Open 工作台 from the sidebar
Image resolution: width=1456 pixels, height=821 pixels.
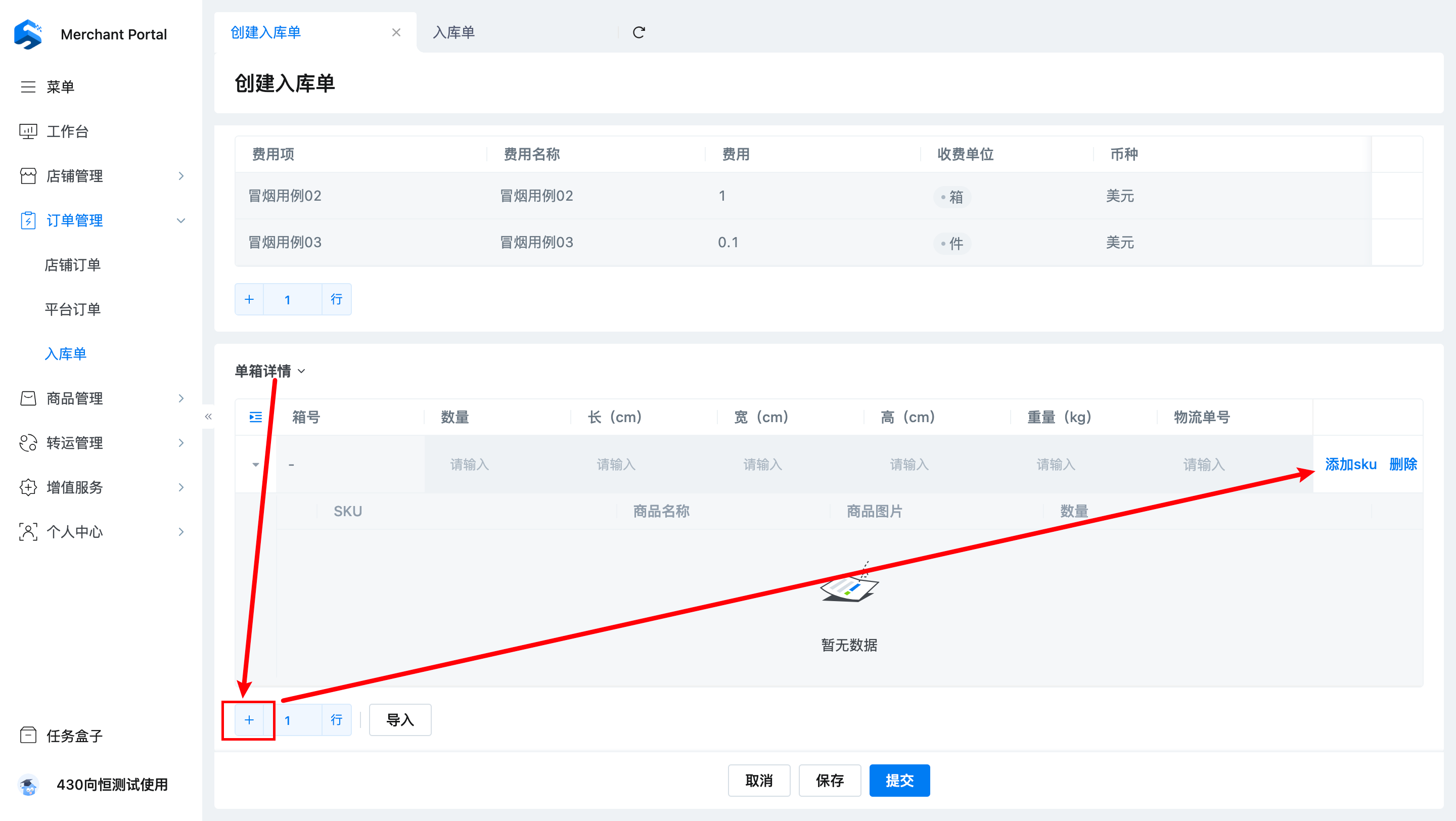click(67, 131)
